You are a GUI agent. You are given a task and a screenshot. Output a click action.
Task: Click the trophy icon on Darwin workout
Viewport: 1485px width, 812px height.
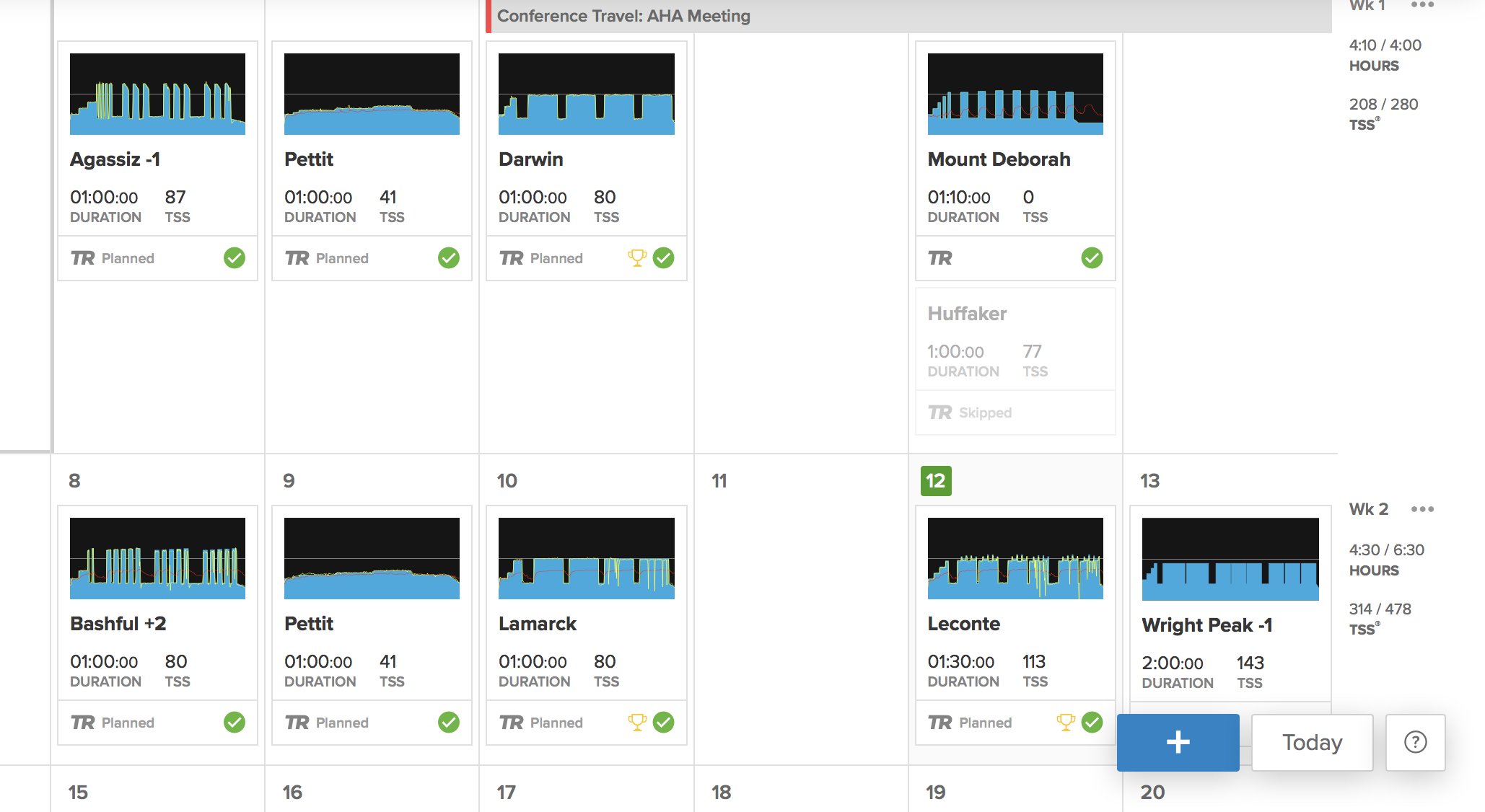pyautogui.click(x=636, y=257)
